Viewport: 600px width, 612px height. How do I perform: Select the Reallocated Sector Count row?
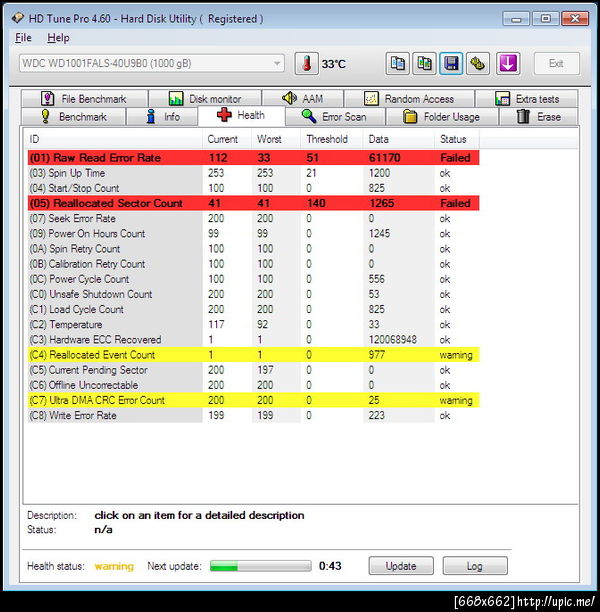253,203
